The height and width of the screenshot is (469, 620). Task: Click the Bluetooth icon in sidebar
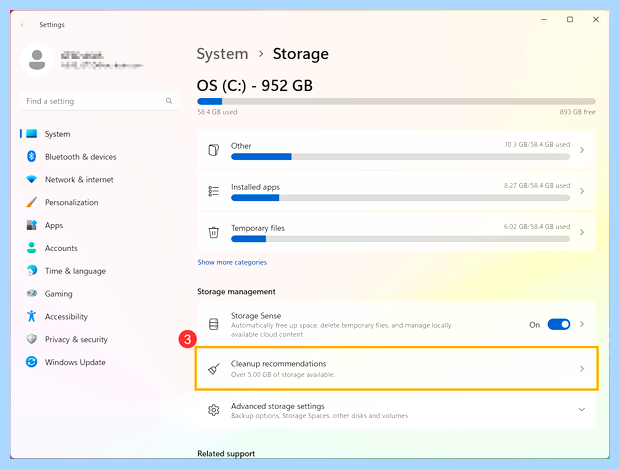tap(32, 156)
